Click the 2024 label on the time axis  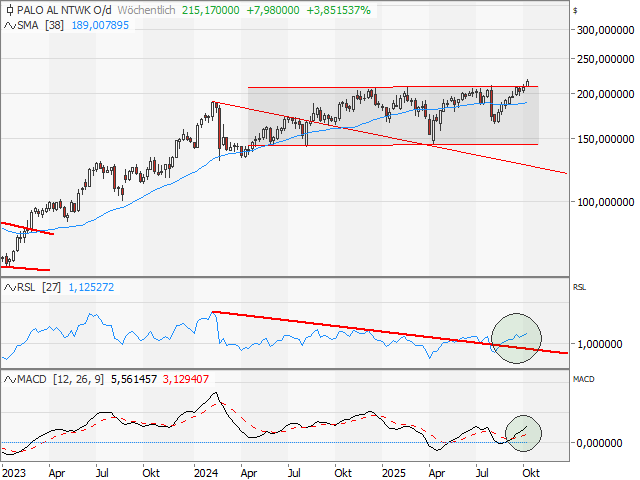coord(206,470)
